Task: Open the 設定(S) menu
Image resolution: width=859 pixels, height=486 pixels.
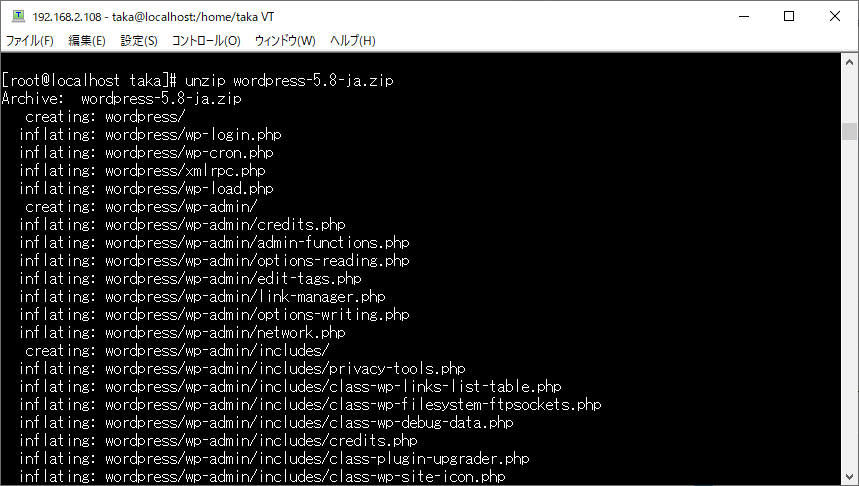Action: (139, 41)
